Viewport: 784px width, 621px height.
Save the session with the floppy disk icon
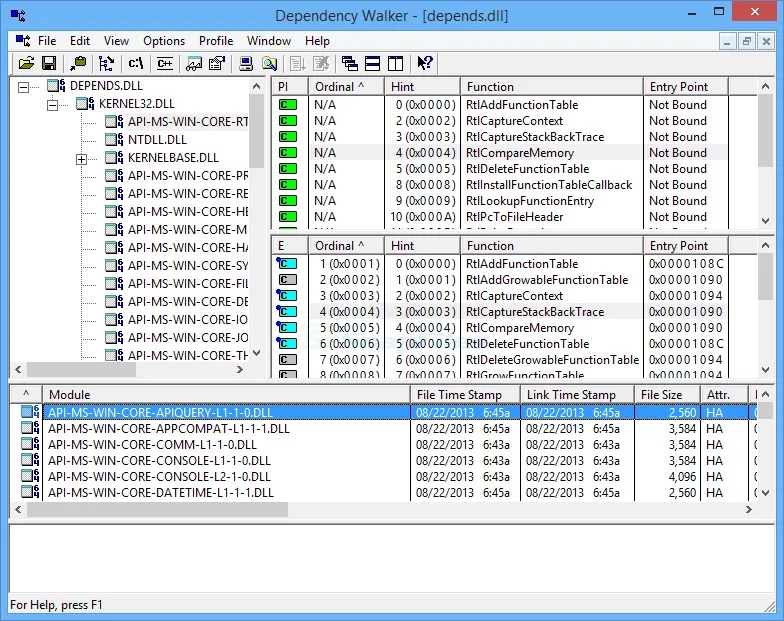[x=49, y=64]
